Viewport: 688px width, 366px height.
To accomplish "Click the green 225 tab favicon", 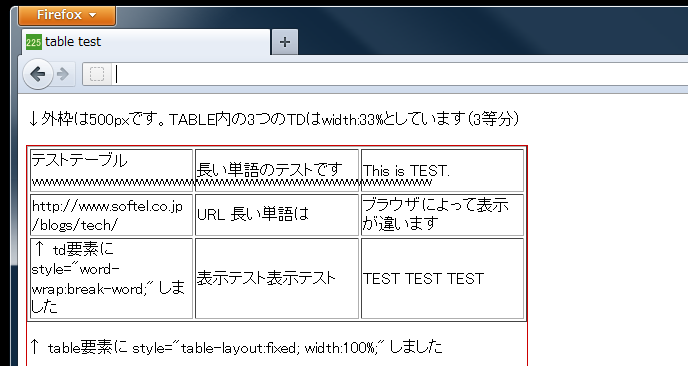I will pos(34,42).
